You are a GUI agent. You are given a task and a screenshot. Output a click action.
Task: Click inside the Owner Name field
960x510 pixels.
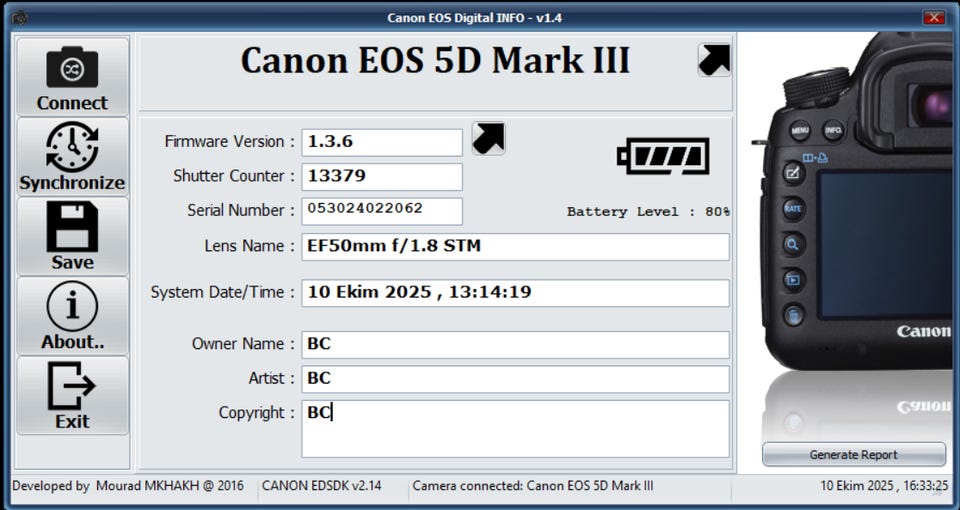[516, 345]
